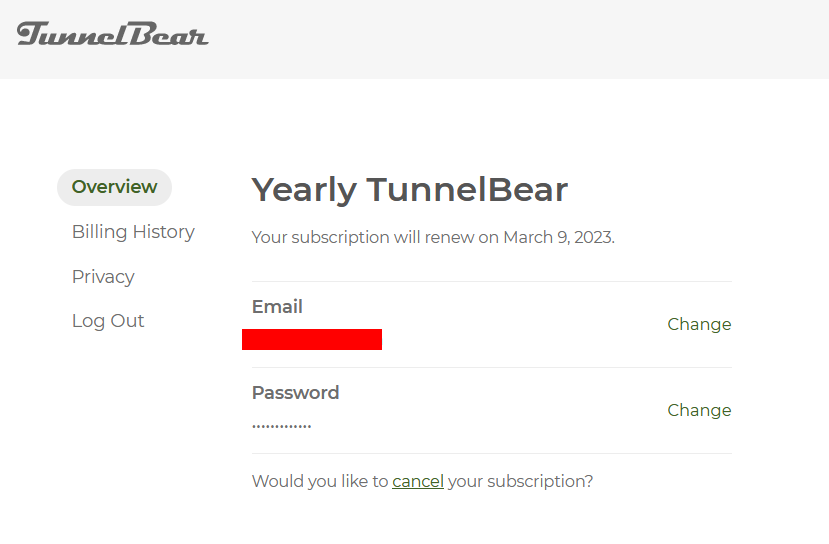This screenshot has width=829, height=544.
Task: Click the red redacted email block
Action: click(312, 339)
